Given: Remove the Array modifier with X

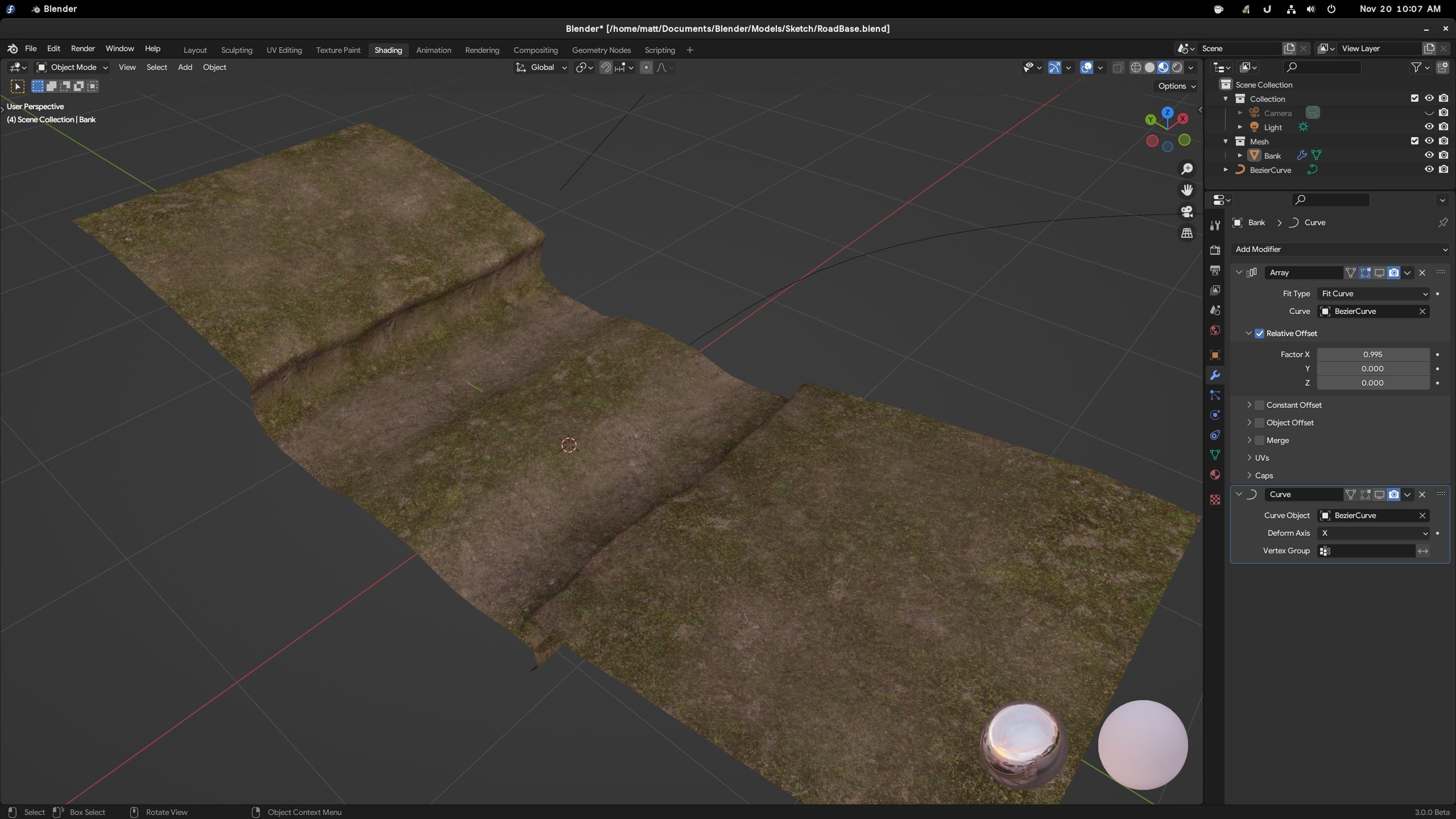Looking at the screenshot, I should pyautogui.click(x=1422, y=272).
